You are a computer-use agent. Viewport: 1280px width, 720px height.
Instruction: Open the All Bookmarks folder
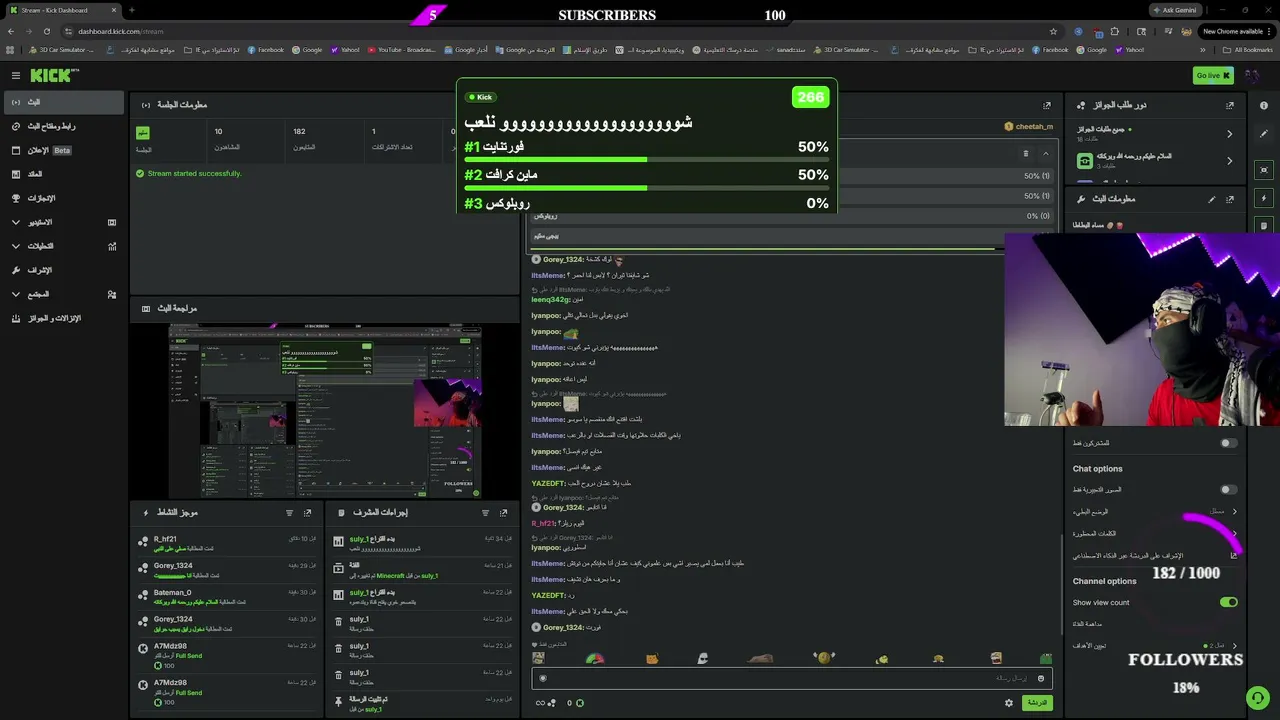pos(1248,50)
